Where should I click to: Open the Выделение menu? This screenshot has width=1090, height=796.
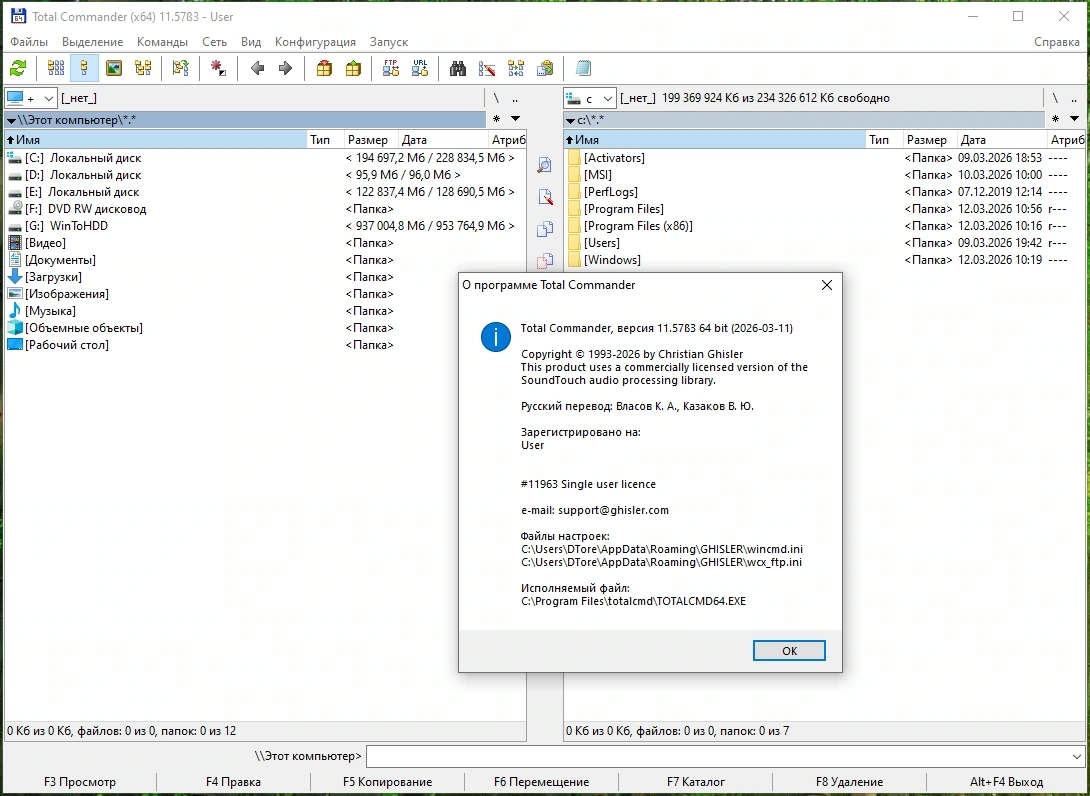tap(92, 42)
